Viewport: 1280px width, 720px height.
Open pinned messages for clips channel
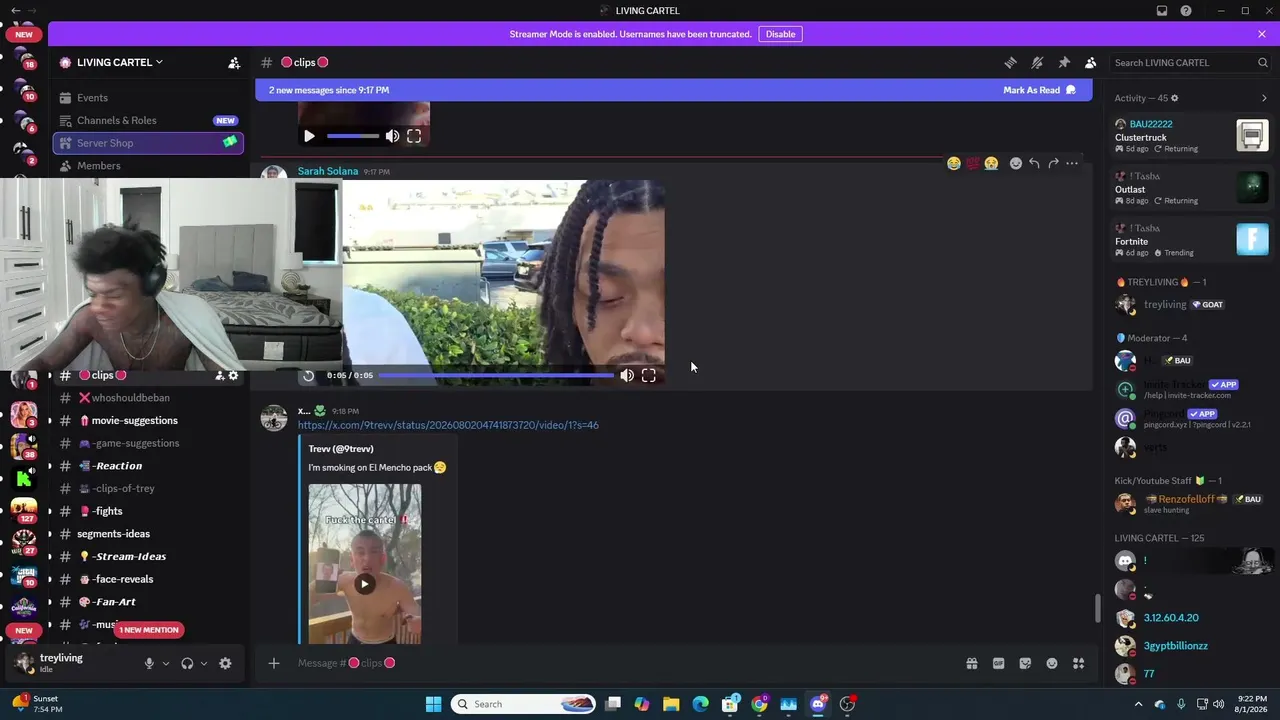pos(1064,62)
